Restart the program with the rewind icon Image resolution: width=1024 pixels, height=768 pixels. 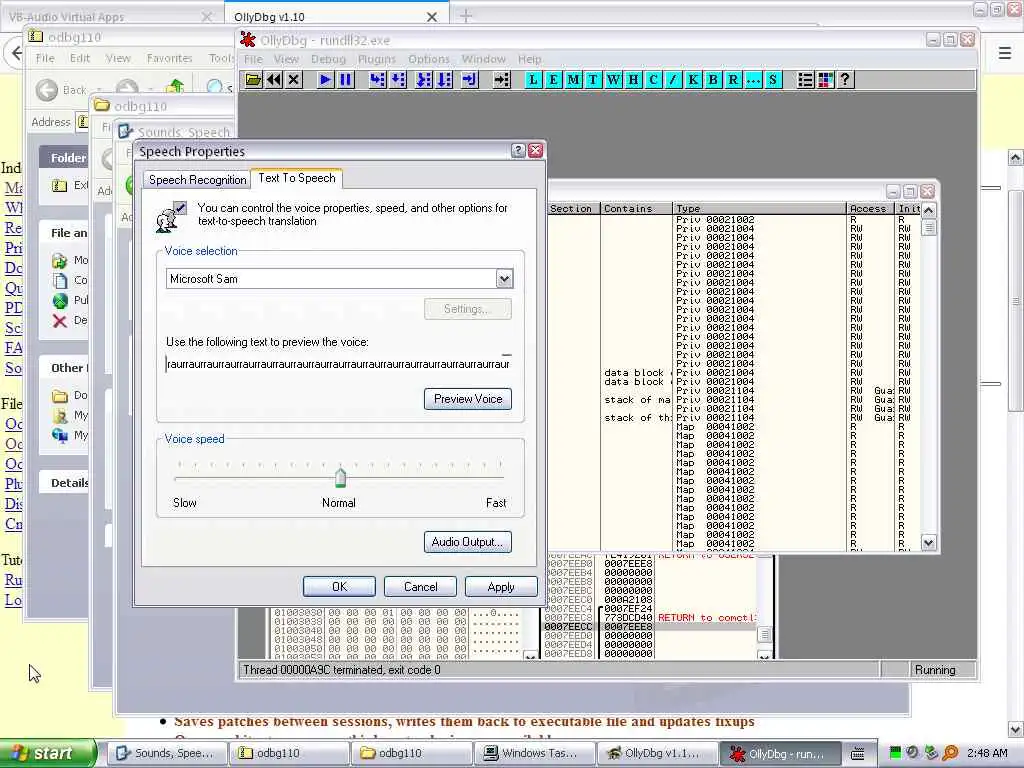click(274, 80)
